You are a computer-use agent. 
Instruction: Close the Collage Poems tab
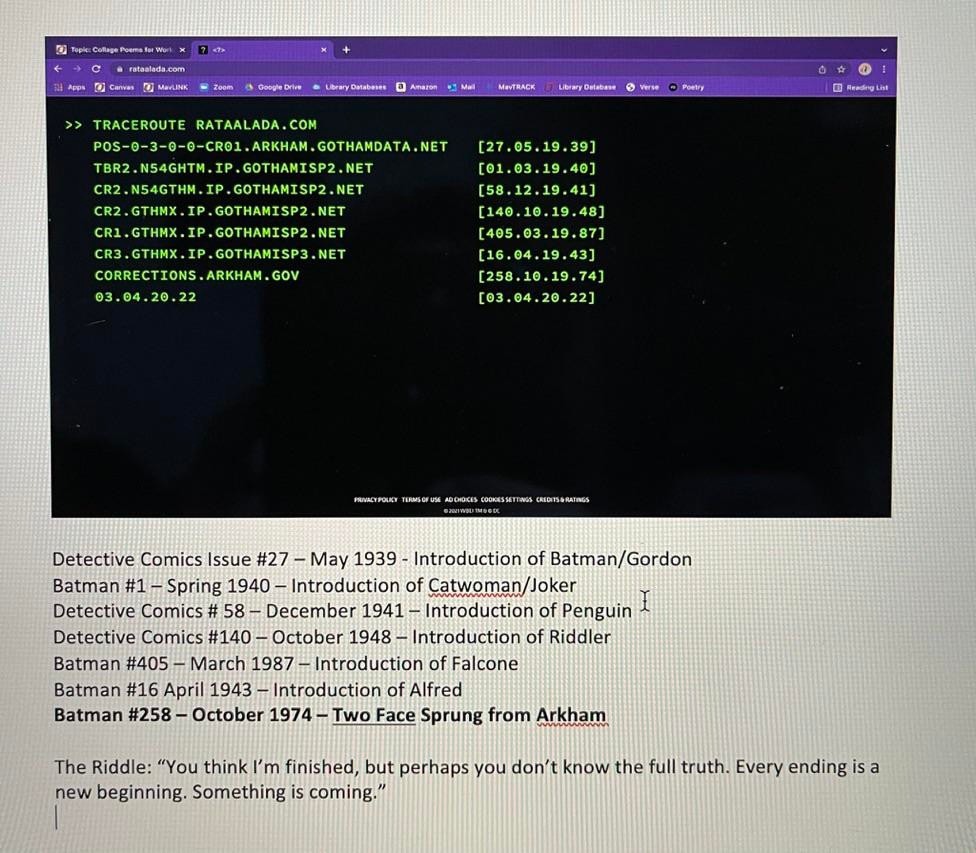click(182, 50)
